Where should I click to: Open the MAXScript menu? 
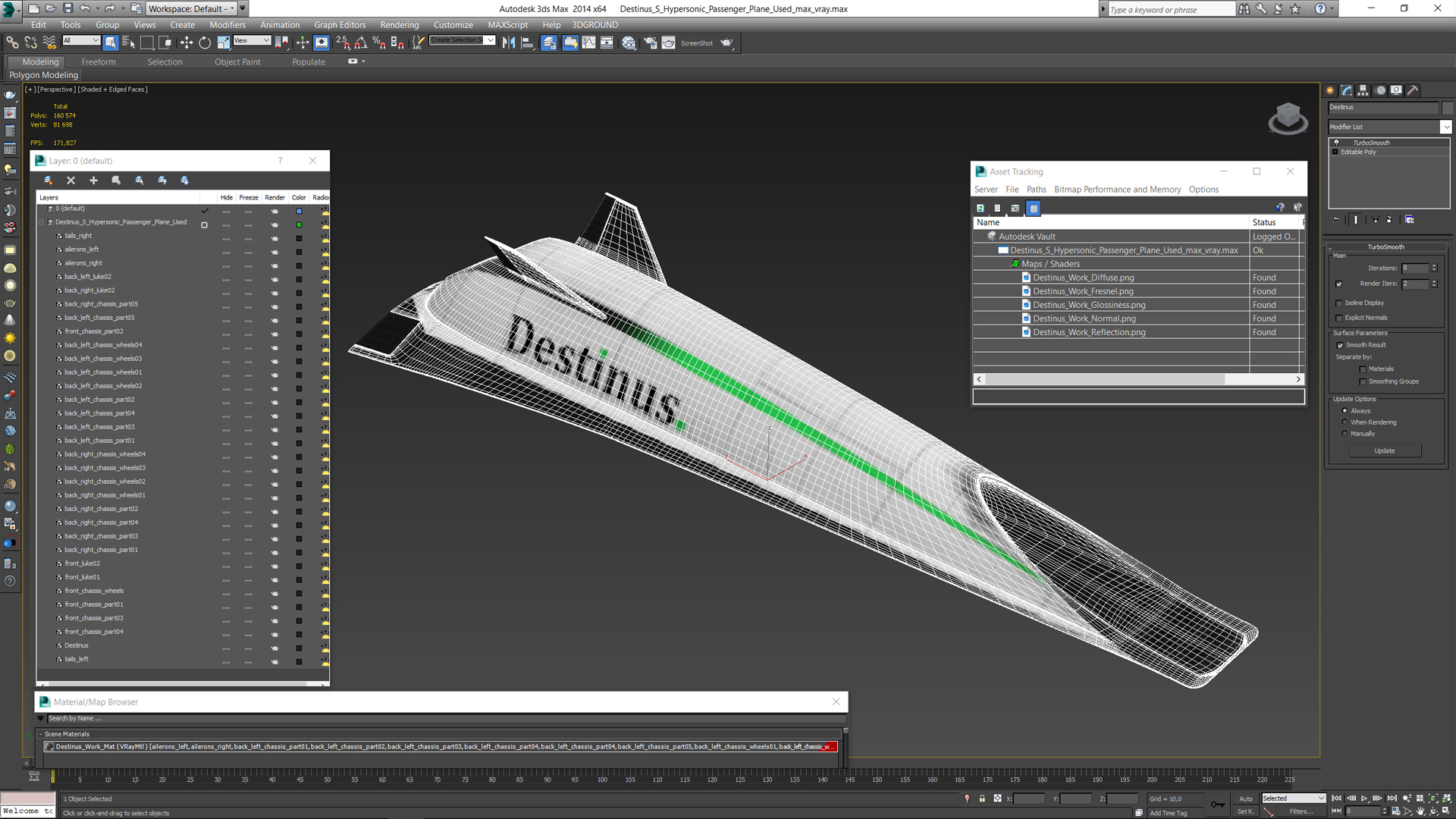coord(507,25)
